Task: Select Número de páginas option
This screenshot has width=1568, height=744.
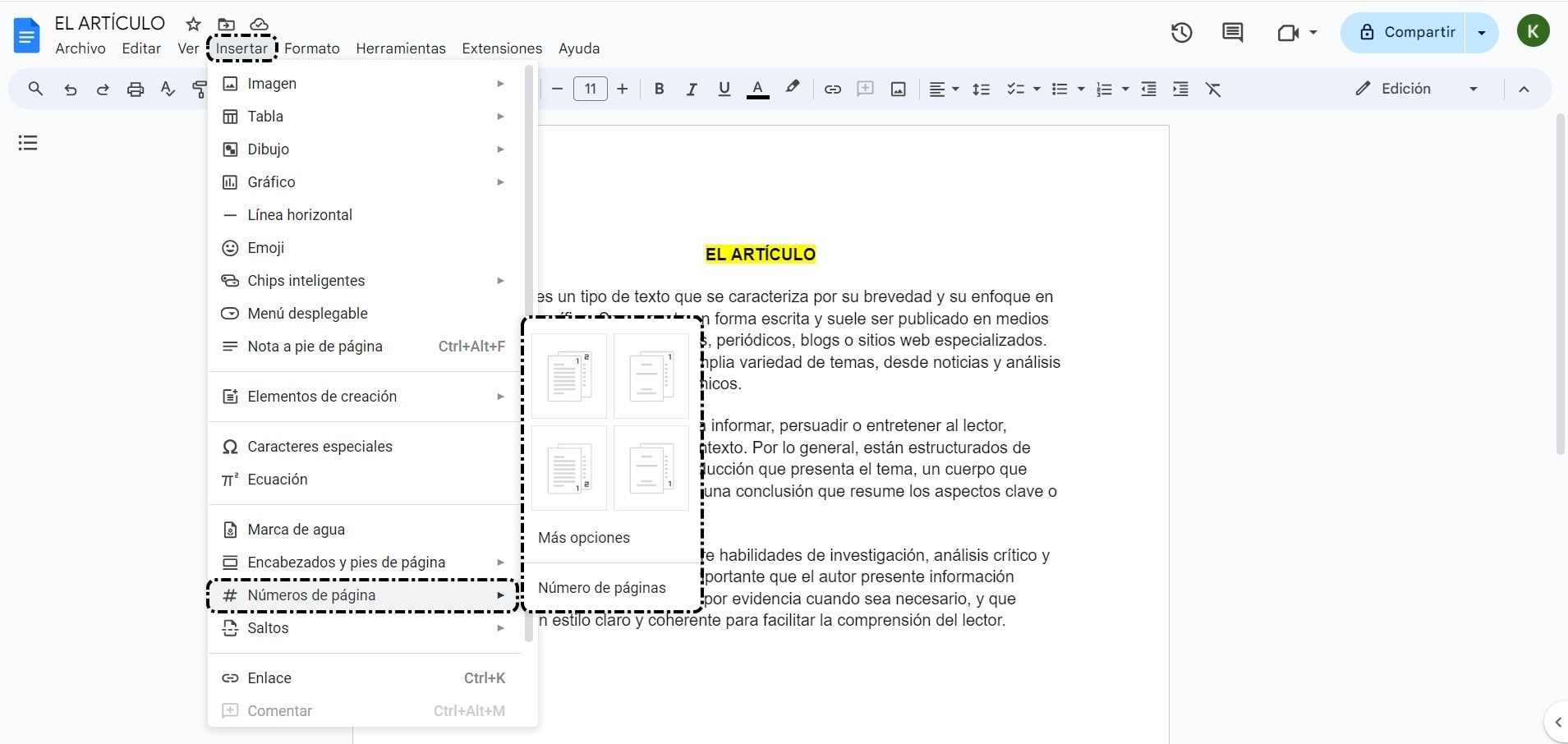Action: point(602,588)
